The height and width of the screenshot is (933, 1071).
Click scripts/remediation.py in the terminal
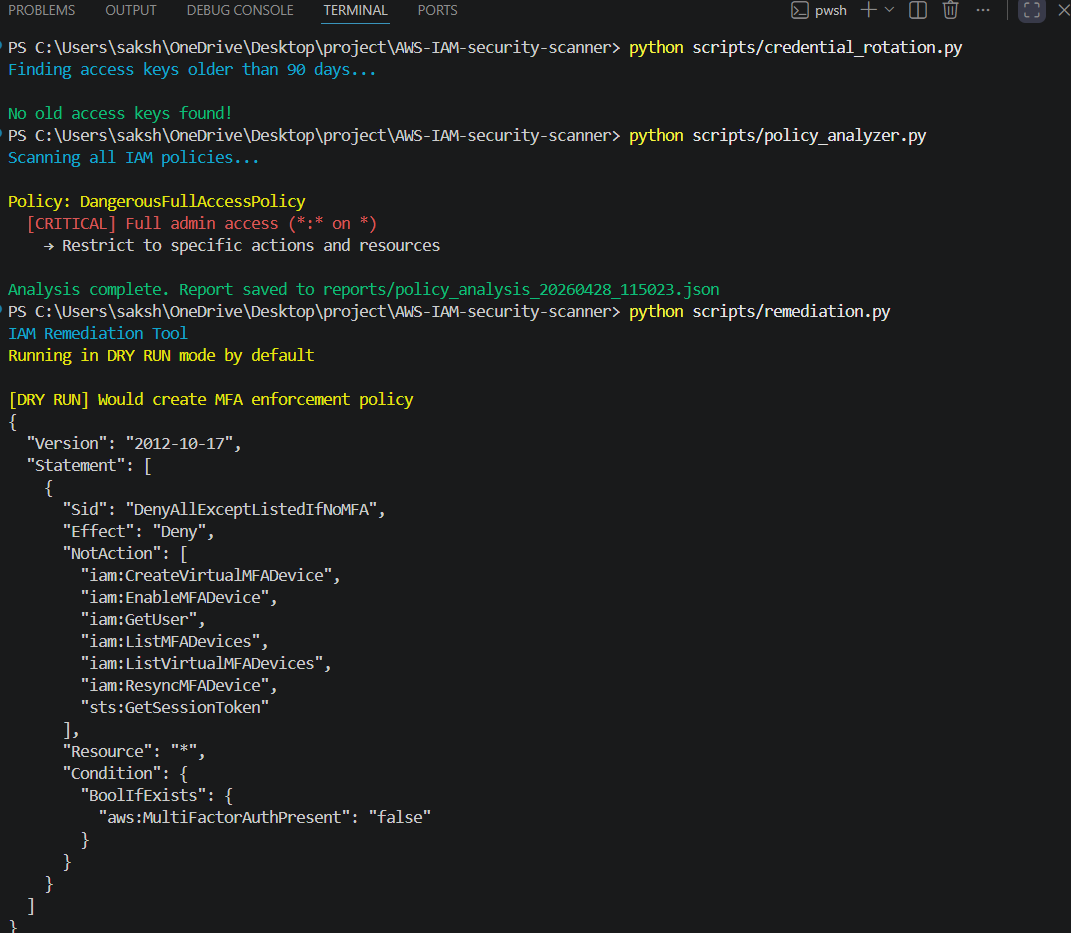[790, 312]
